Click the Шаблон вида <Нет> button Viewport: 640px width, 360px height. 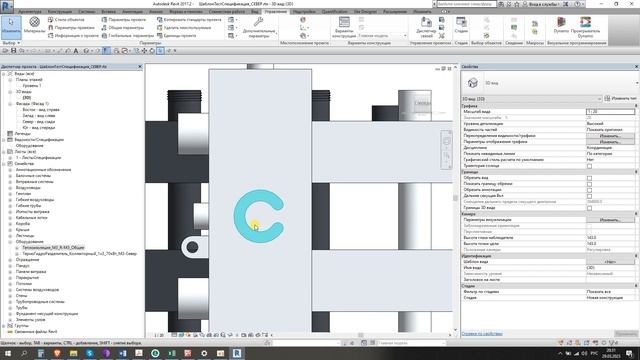(610, 262)
